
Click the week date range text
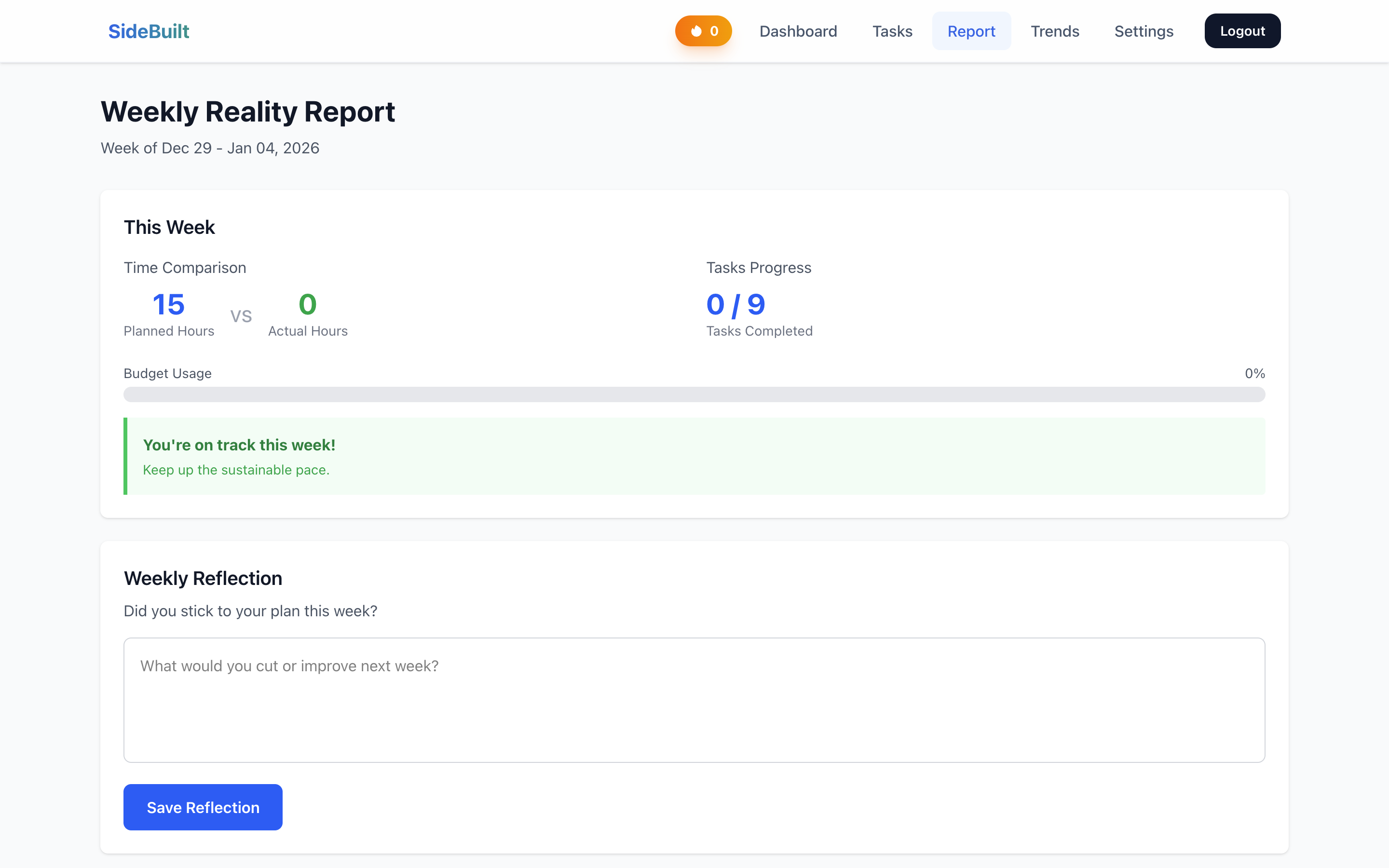point(210,148)
